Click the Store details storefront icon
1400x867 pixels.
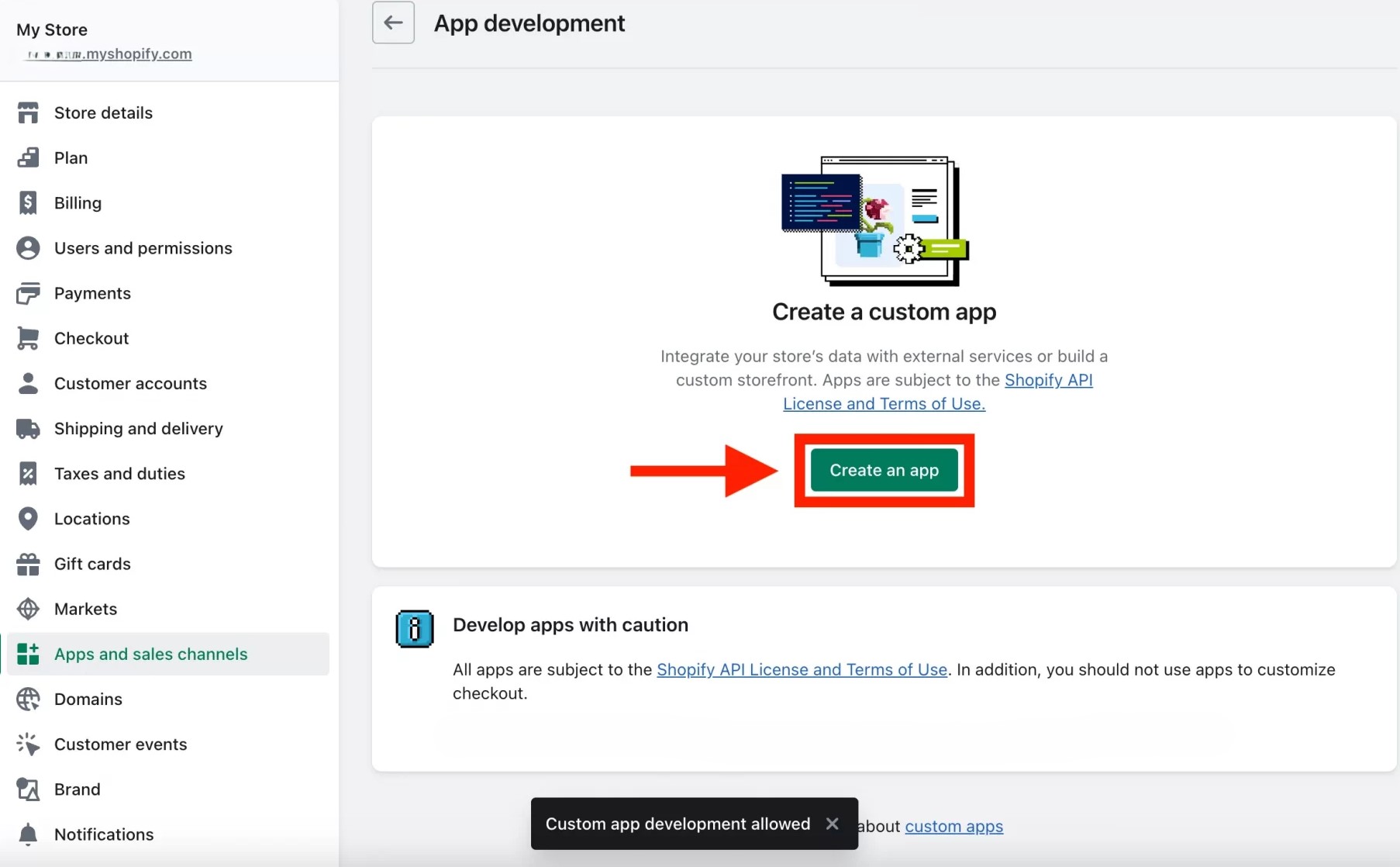(28, 112)
